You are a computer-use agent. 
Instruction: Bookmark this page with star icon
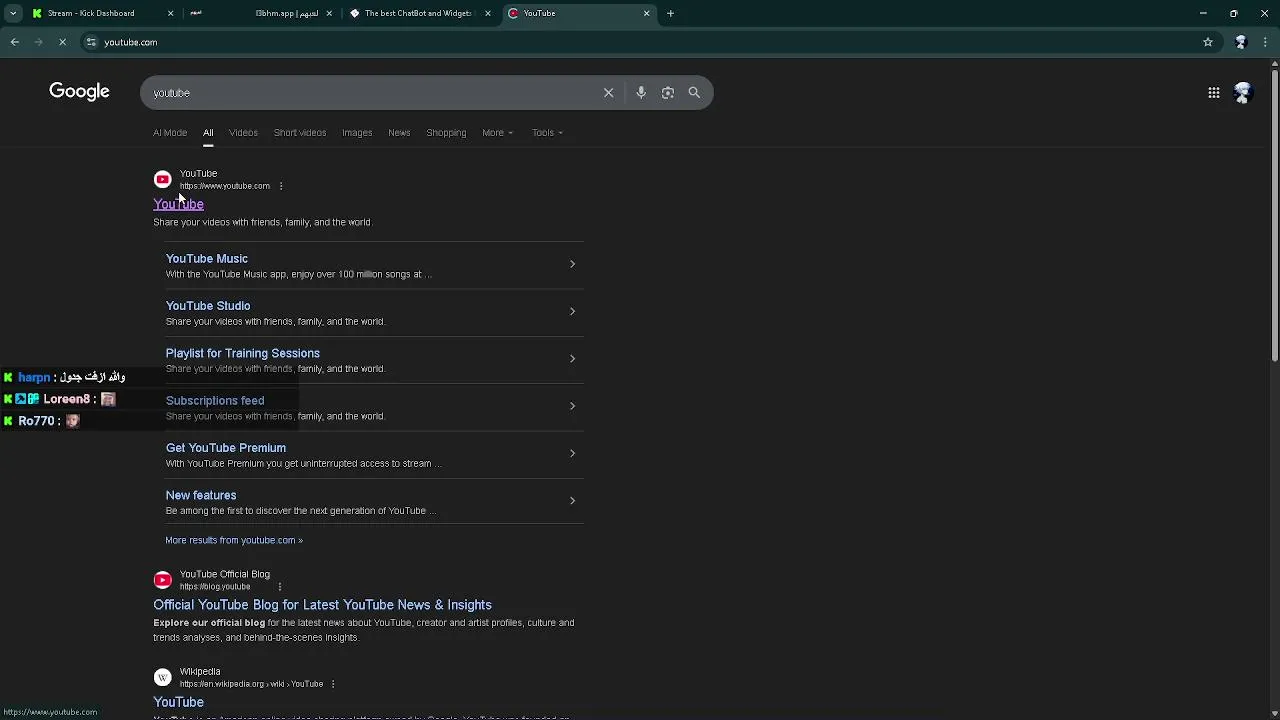(1208, 42)
